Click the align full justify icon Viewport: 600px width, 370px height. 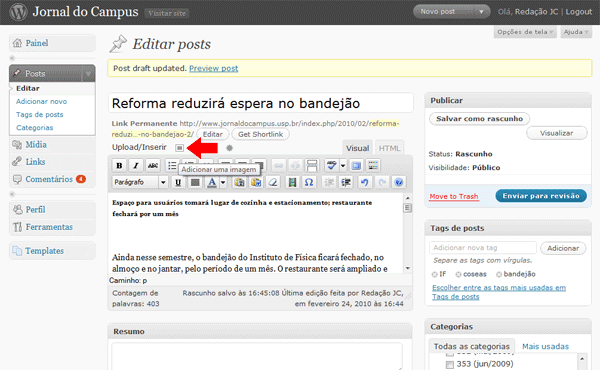(x=195, y=183)
